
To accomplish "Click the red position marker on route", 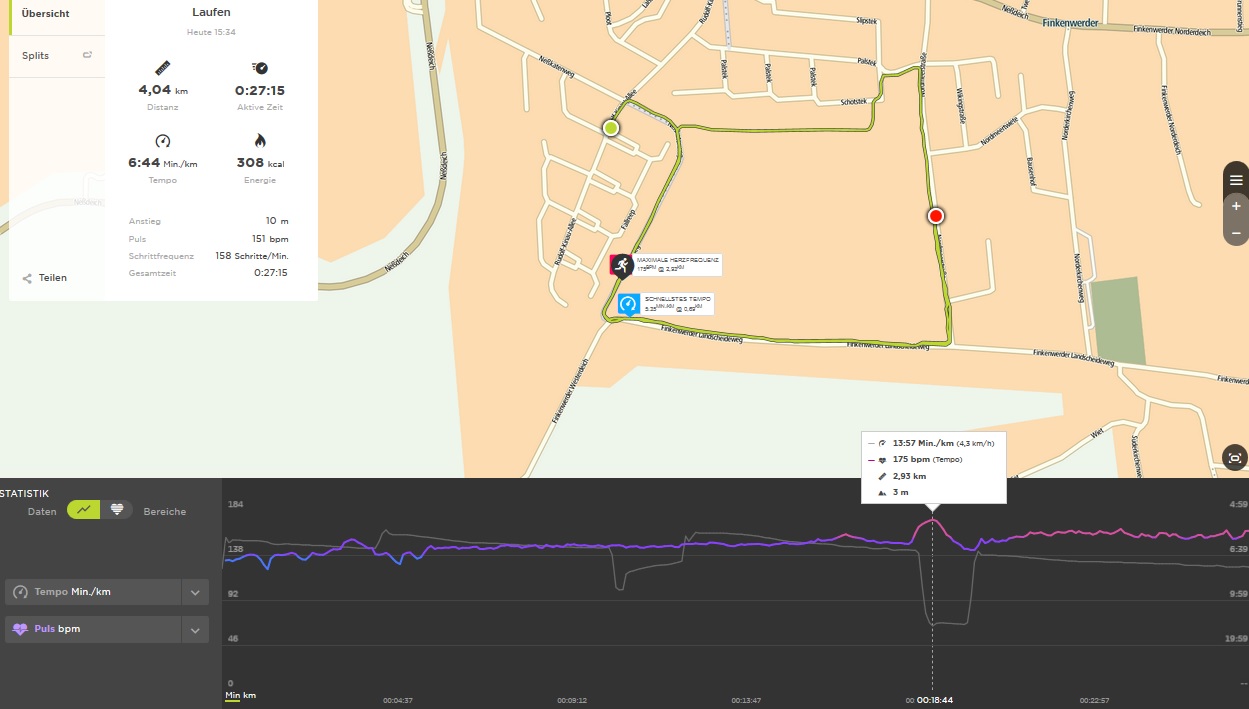I will click(936, 216).
